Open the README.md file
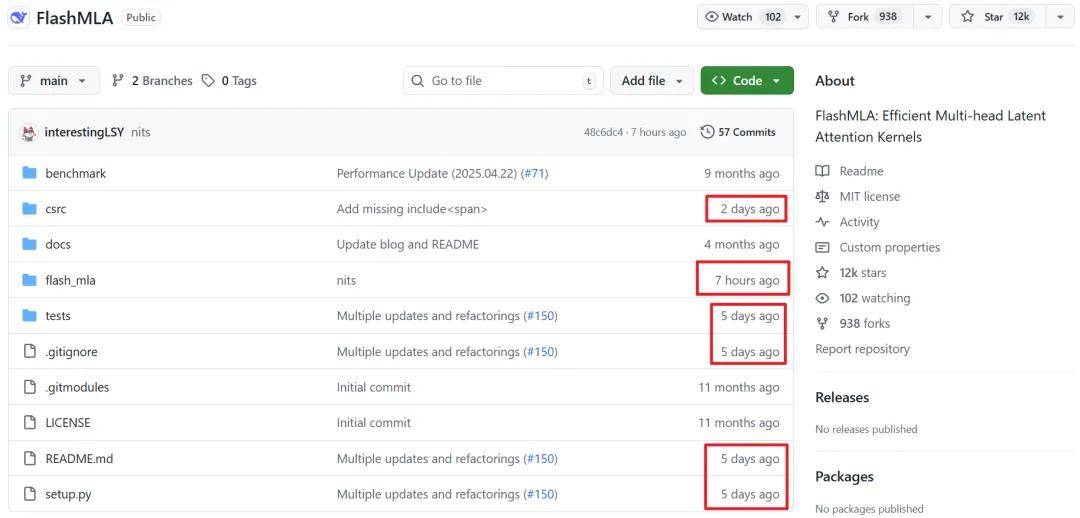Screen dimensions: 1080x518 tap(79, 459)
